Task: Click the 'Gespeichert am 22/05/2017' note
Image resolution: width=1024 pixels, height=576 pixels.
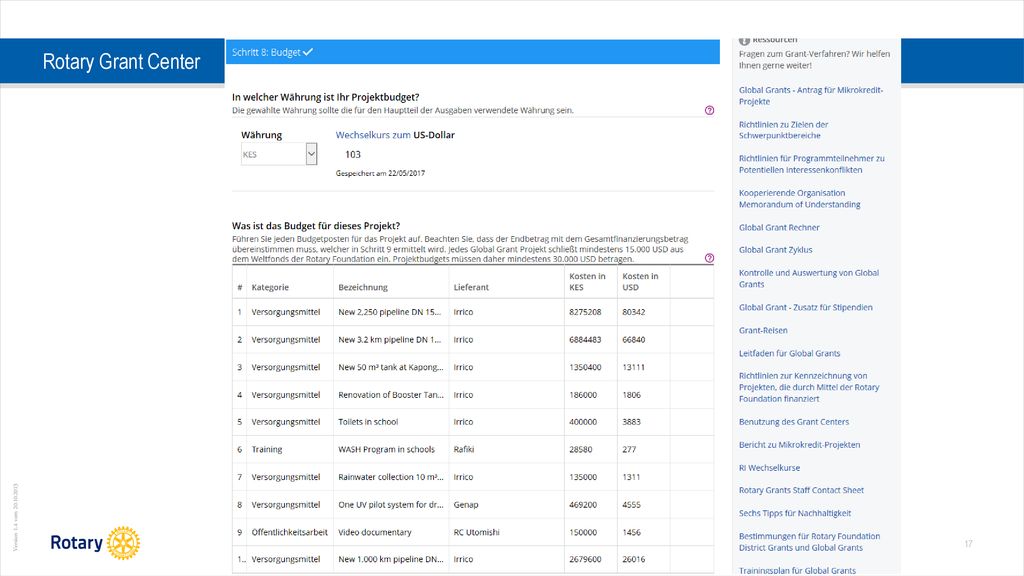Action: (x=380, y=173)
